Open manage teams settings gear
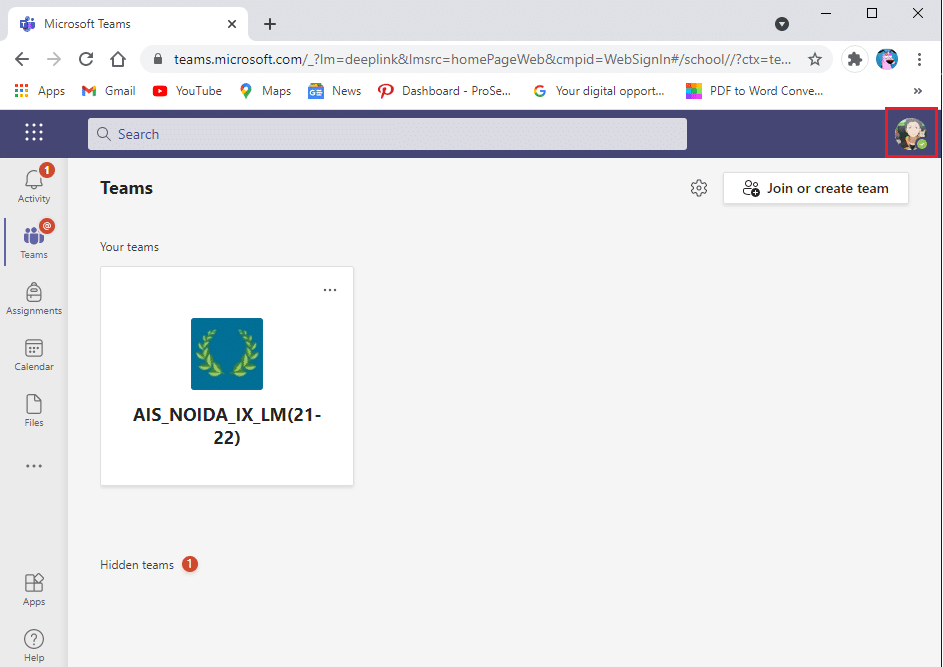 [698, 187]
